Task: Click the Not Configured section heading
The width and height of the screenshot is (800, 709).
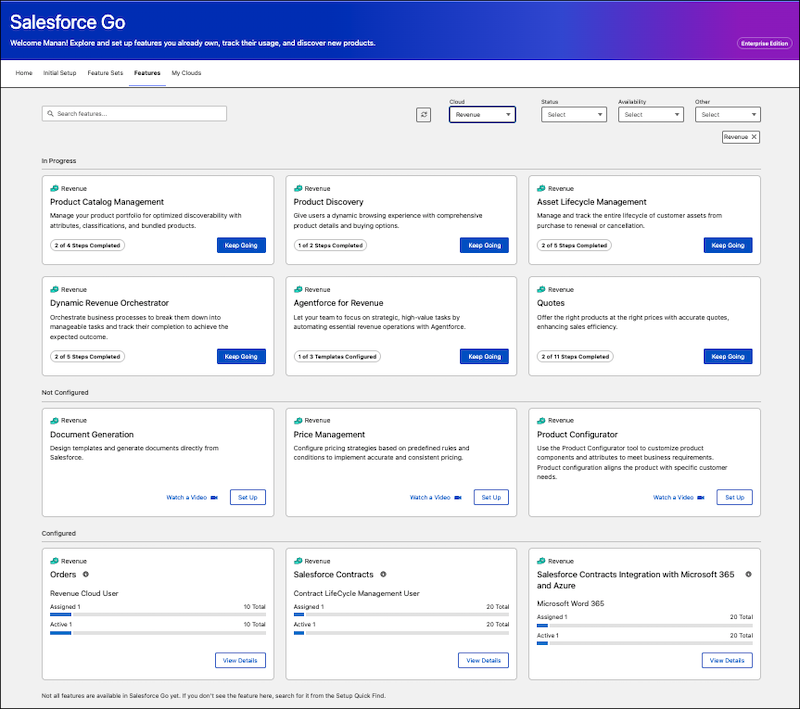Action: (x=65, y=393)
